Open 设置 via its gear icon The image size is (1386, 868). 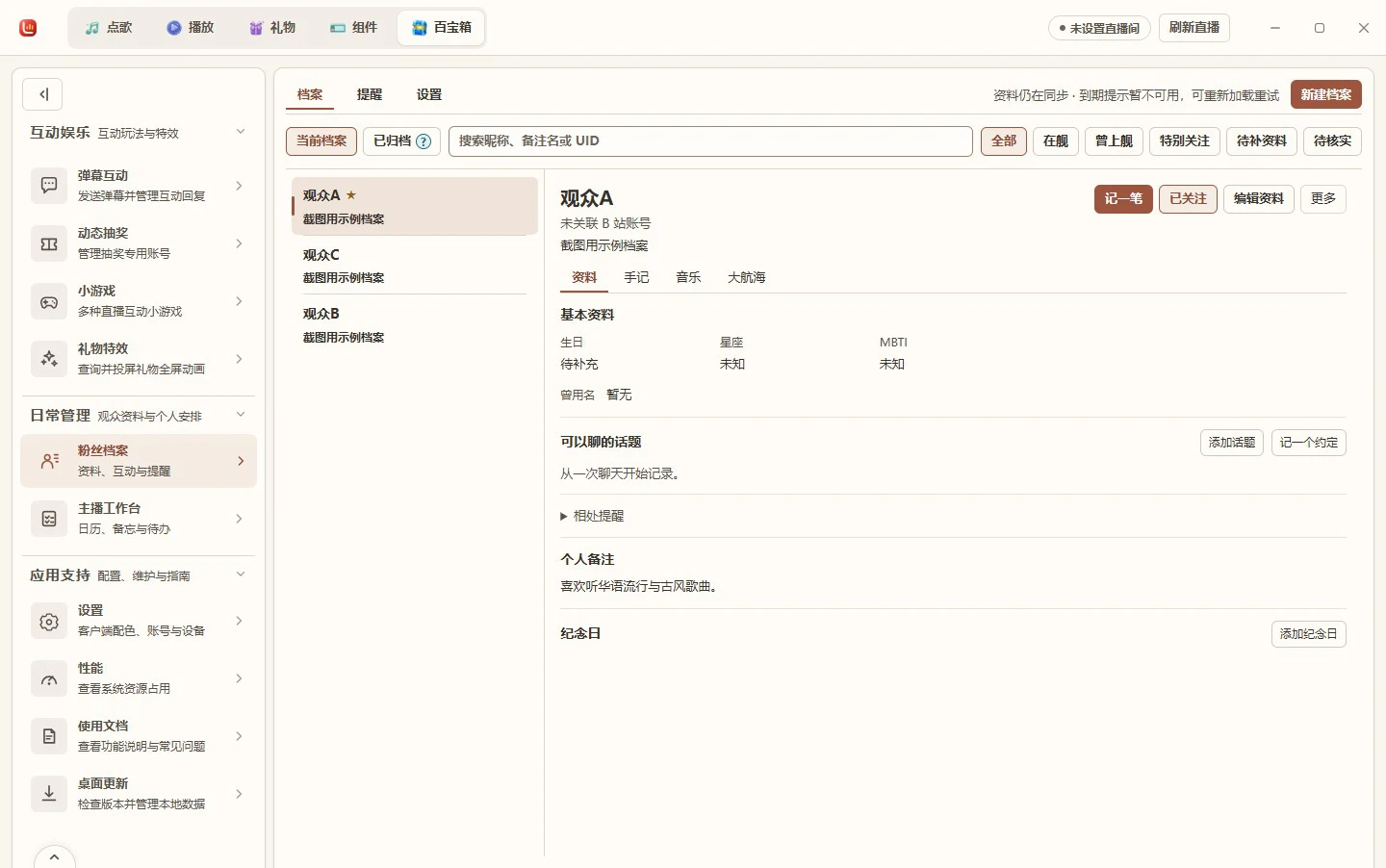coord(49,621)
